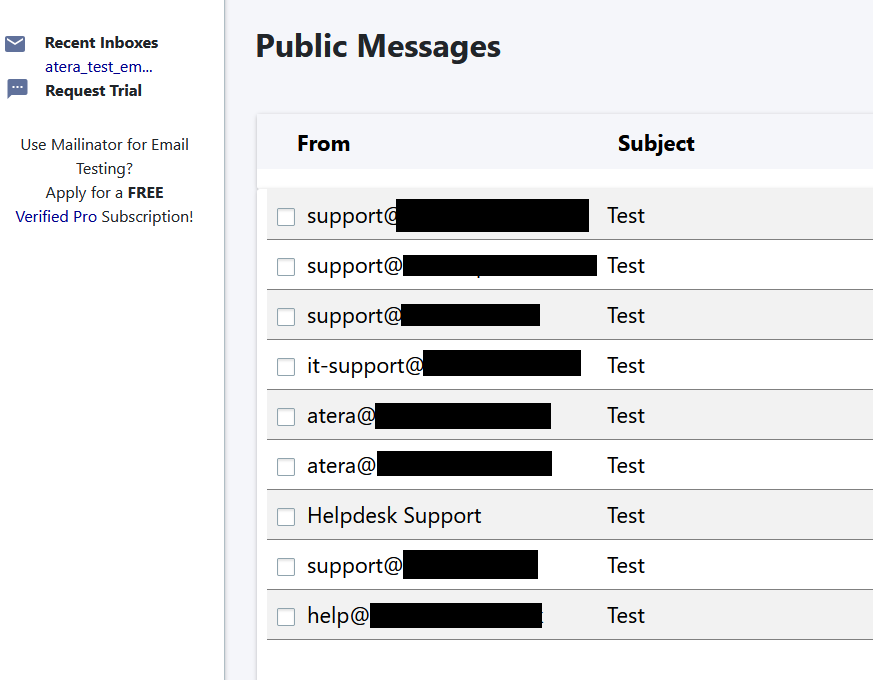Viewport: 873px width, 680px height.
Task: Click the chat bubble icon beside Request Trial
Action: point(17,89)
